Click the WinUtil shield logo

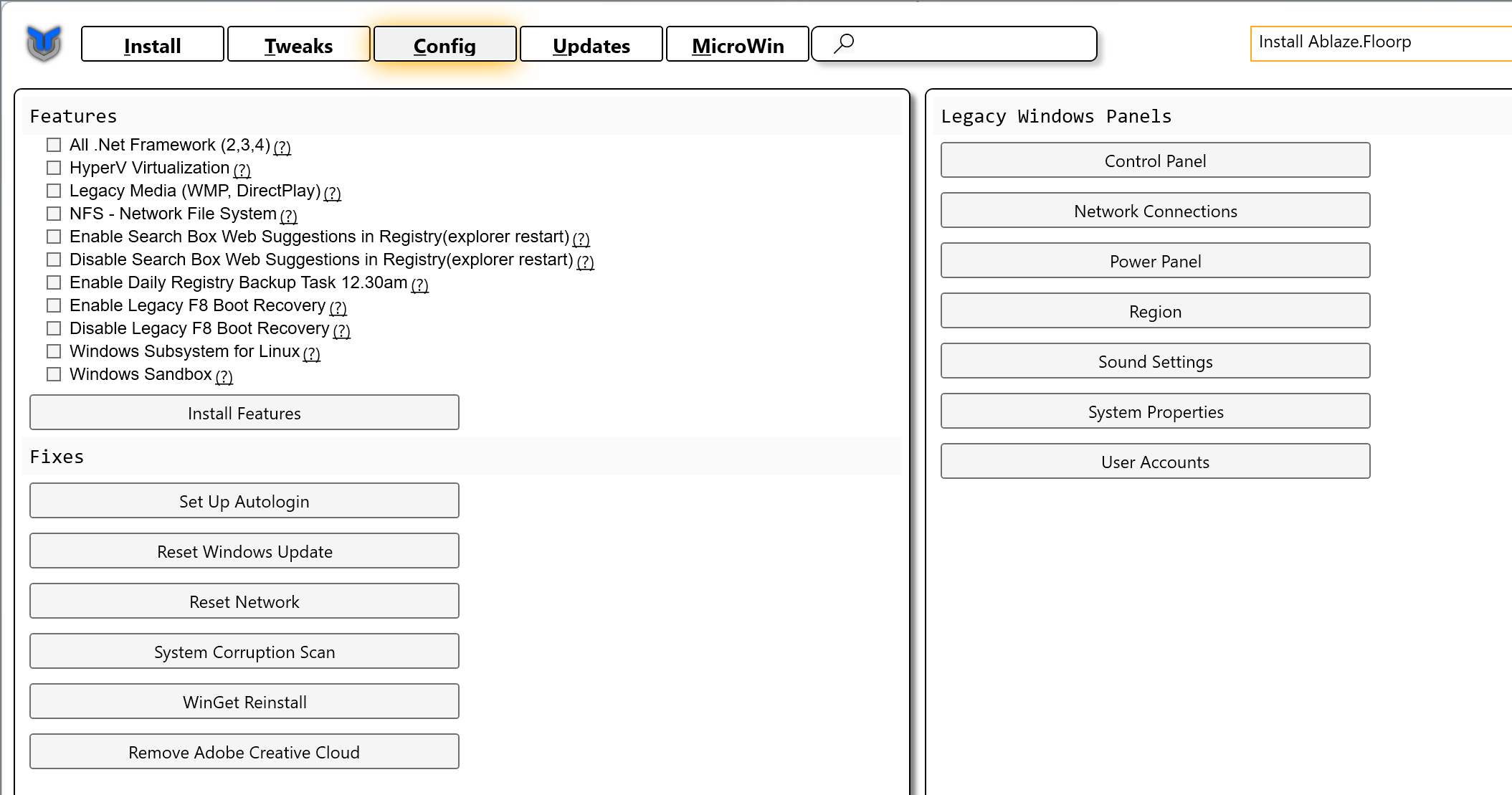click(x=44, y=43)
